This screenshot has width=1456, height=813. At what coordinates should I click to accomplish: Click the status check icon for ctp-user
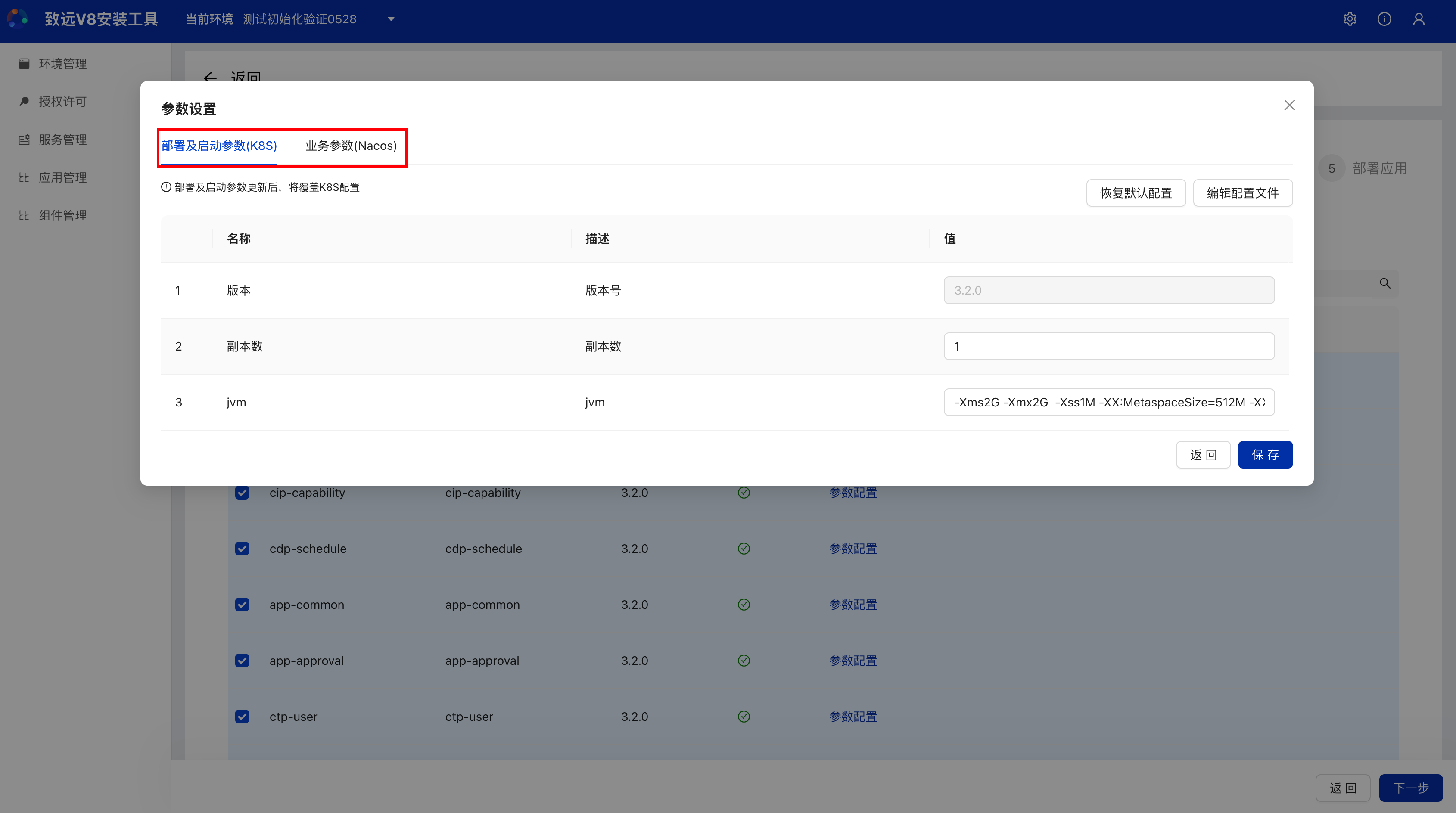pyautogui.click(x=744, y=717)
